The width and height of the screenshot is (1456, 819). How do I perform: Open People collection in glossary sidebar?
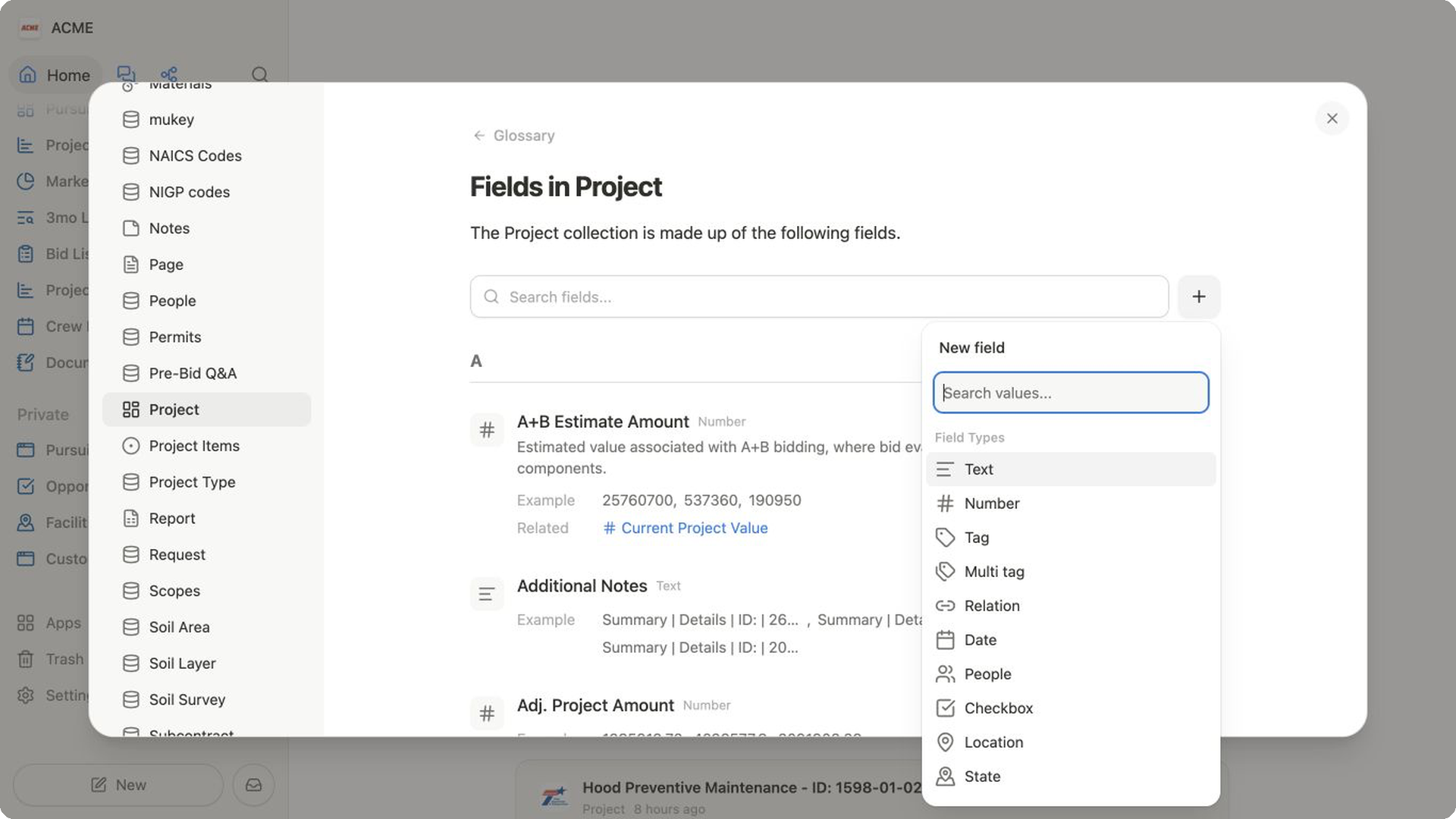(x=206, y=301)
